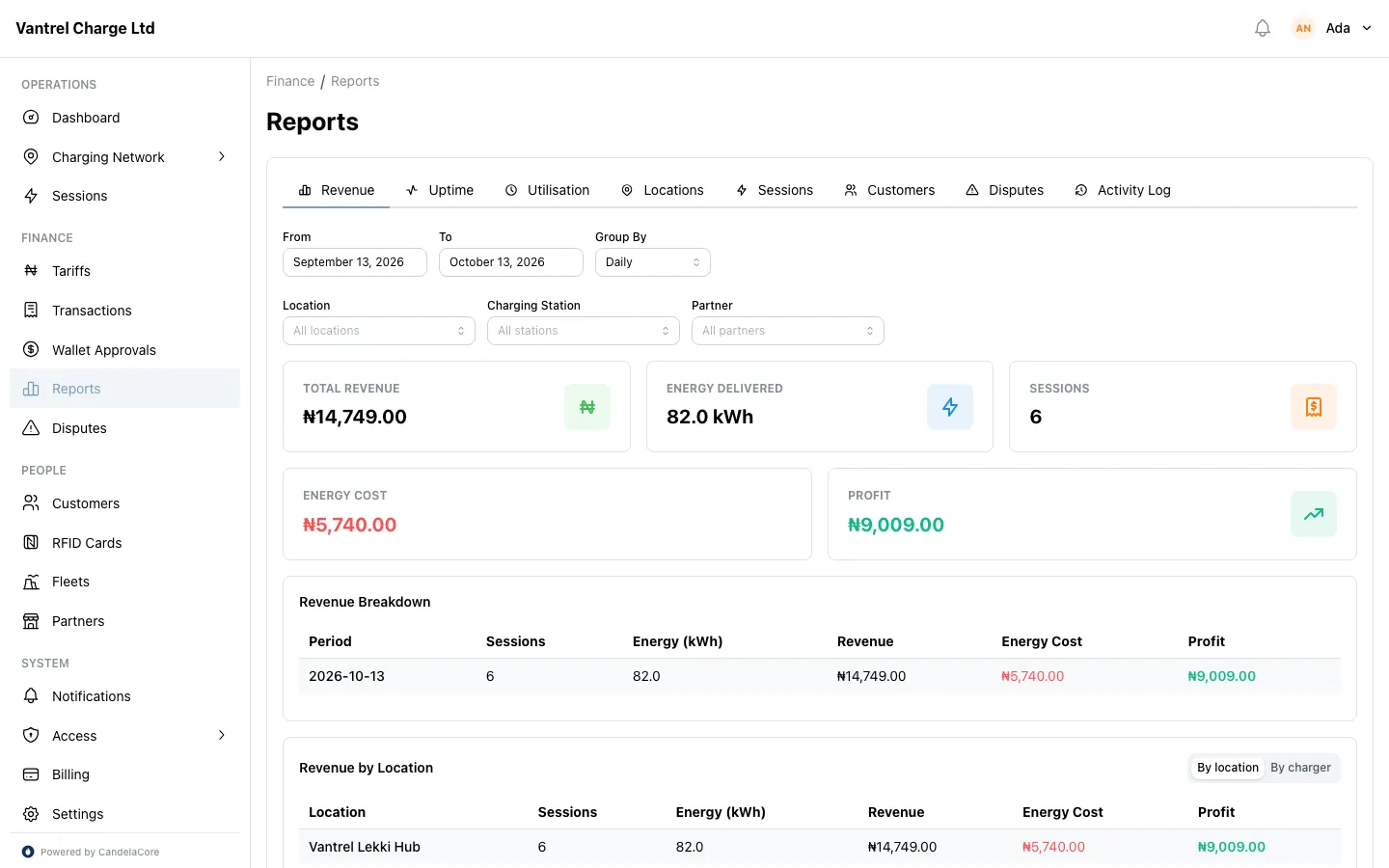Expand the Charging Network submenu chevron
The image size is (1389, 868).
click(222, 156)
